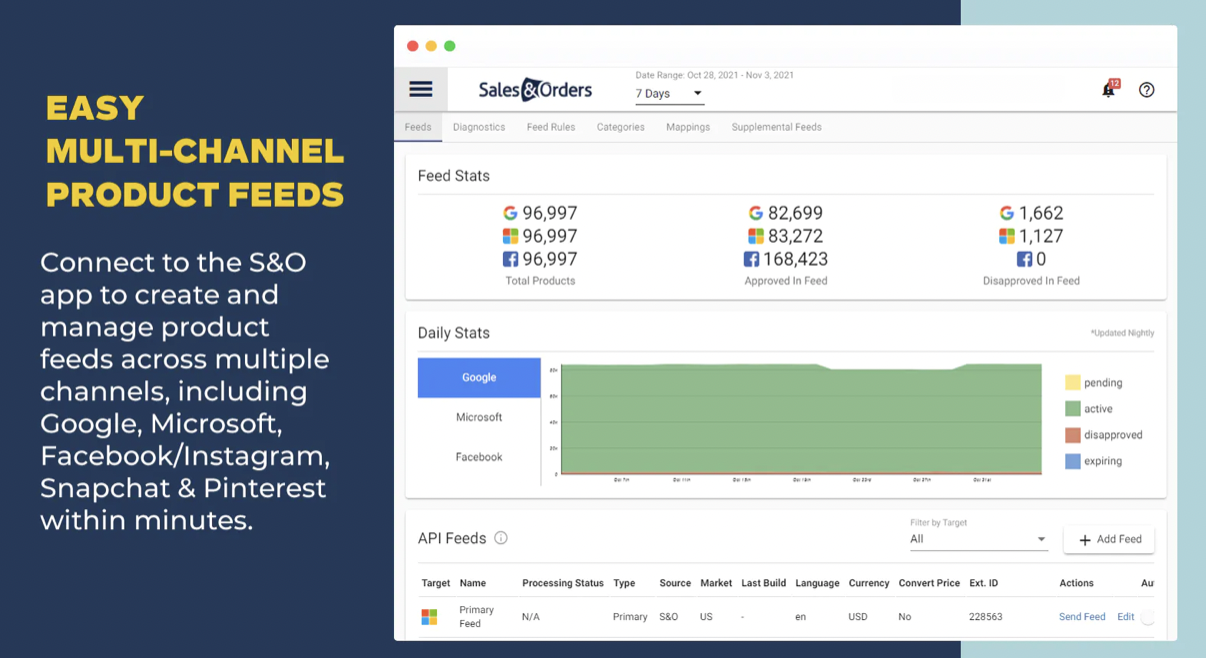Open the hamburger navigation menu

(421, 89)
